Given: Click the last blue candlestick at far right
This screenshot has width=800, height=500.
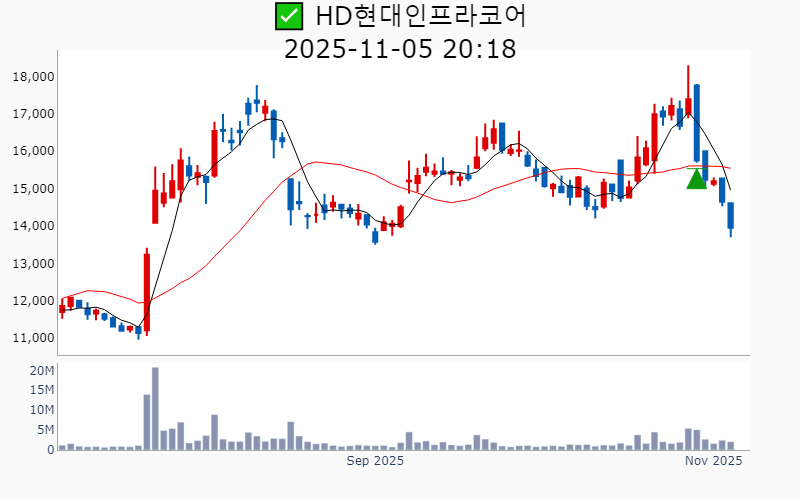Looking at the screenshot, I should point(730,216).
